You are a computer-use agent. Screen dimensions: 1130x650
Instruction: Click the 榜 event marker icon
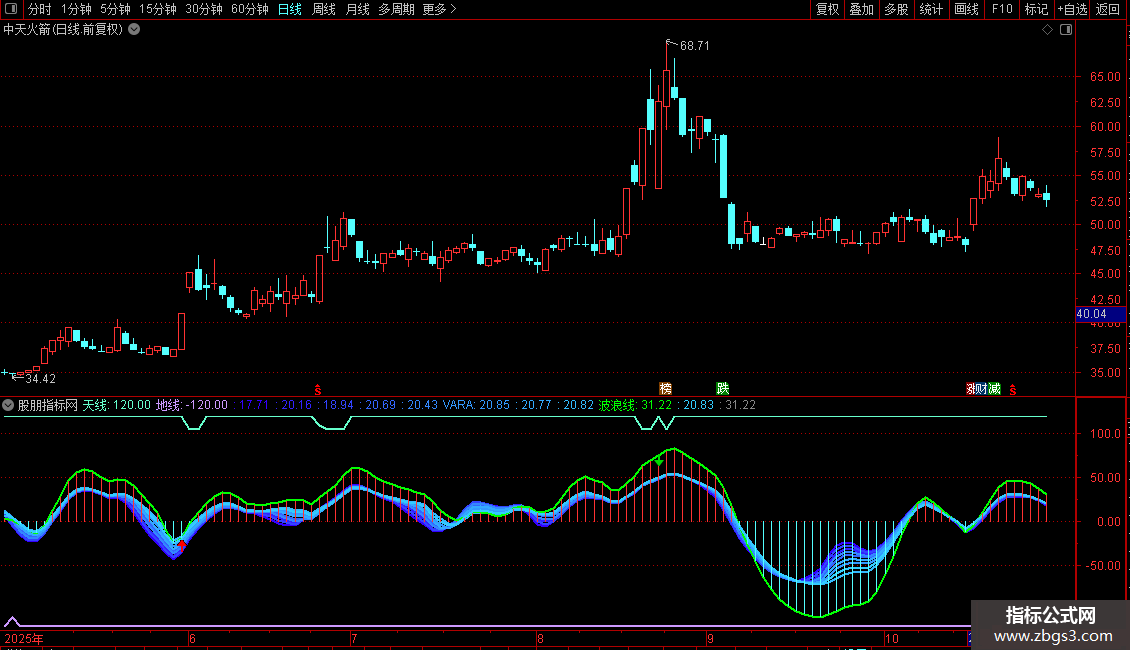coord(666,388)
